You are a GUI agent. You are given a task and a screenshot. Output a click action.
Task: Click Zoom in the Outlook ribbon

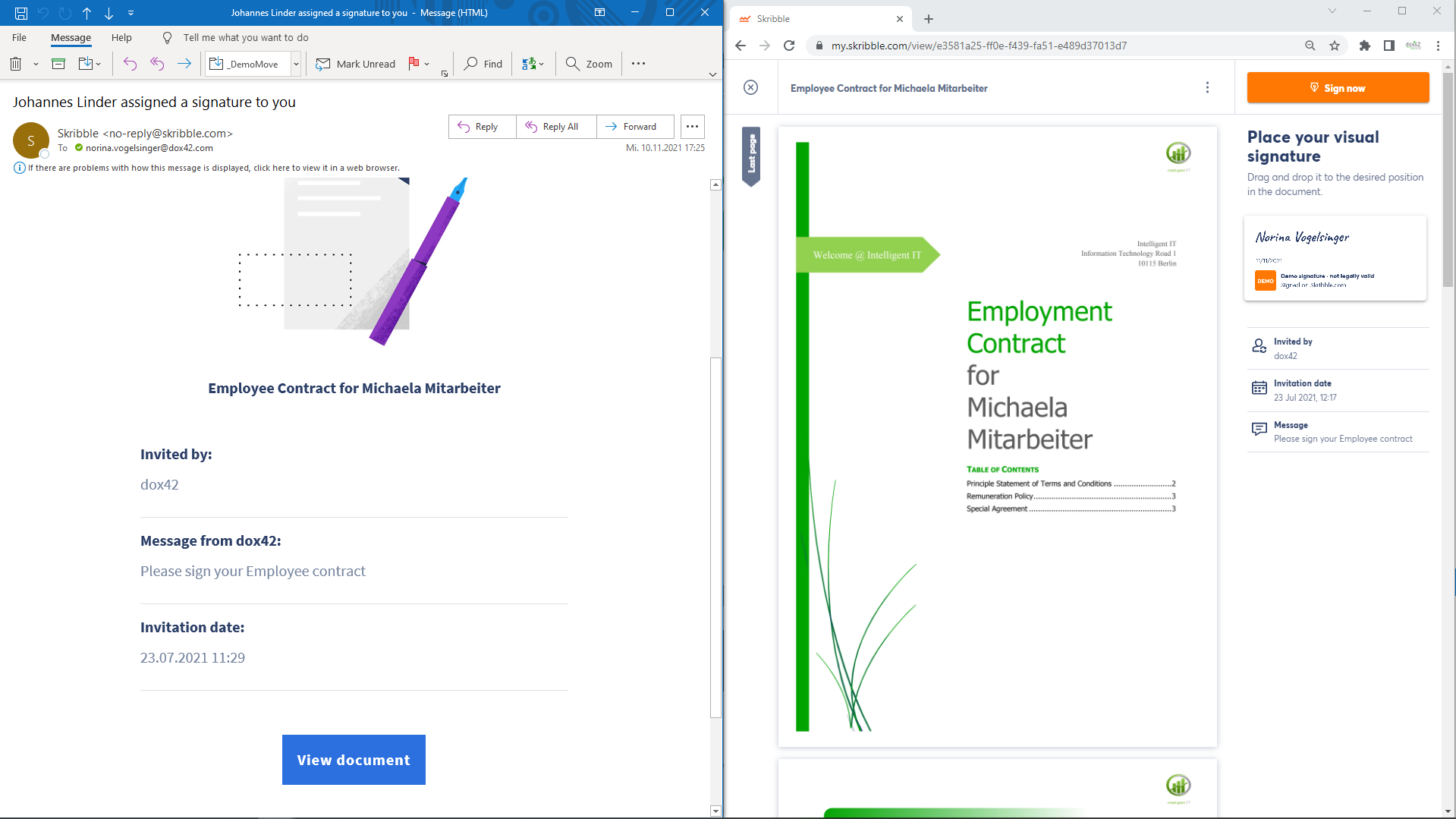click(589, 64)
